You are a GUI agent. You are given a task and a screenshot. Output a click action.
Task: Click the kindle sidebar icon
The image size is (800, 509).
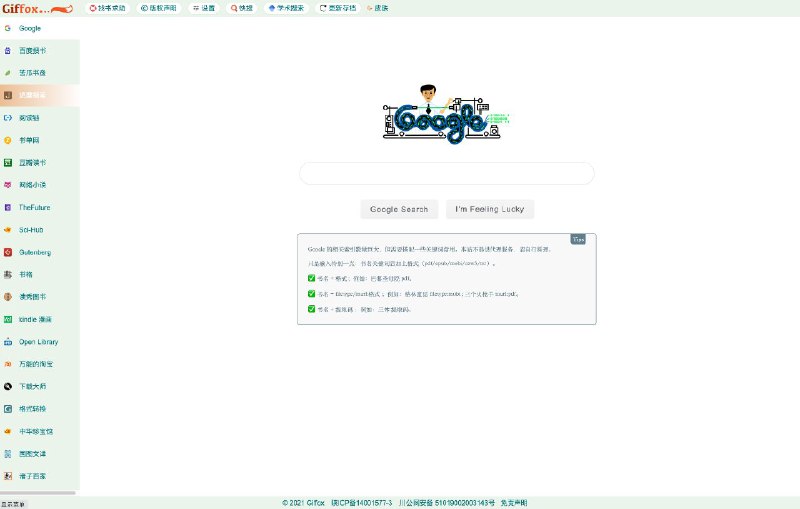point(8,319)
